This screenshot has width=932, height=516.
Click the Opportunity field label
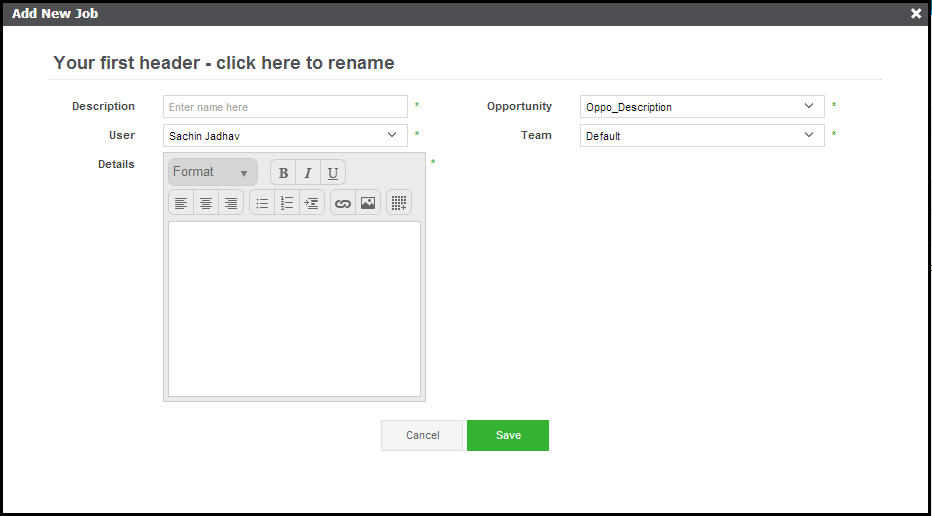point(519,106)
